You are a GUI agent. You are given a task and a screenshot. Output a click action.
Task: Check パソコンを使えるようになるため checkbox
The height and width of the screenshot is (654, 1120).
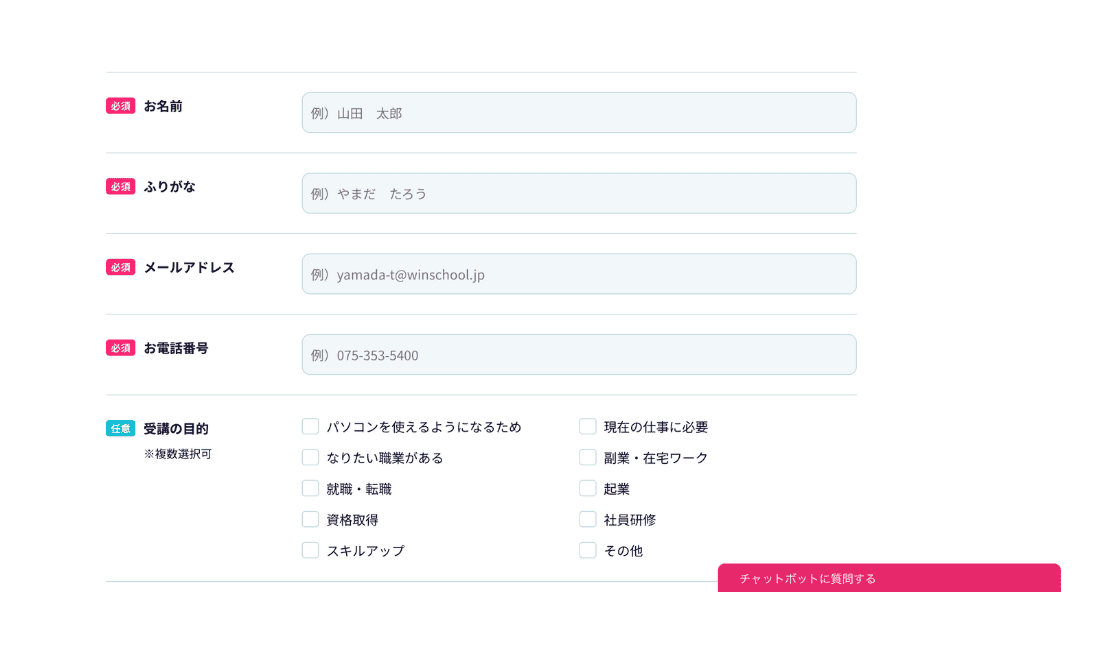point(311,427)
